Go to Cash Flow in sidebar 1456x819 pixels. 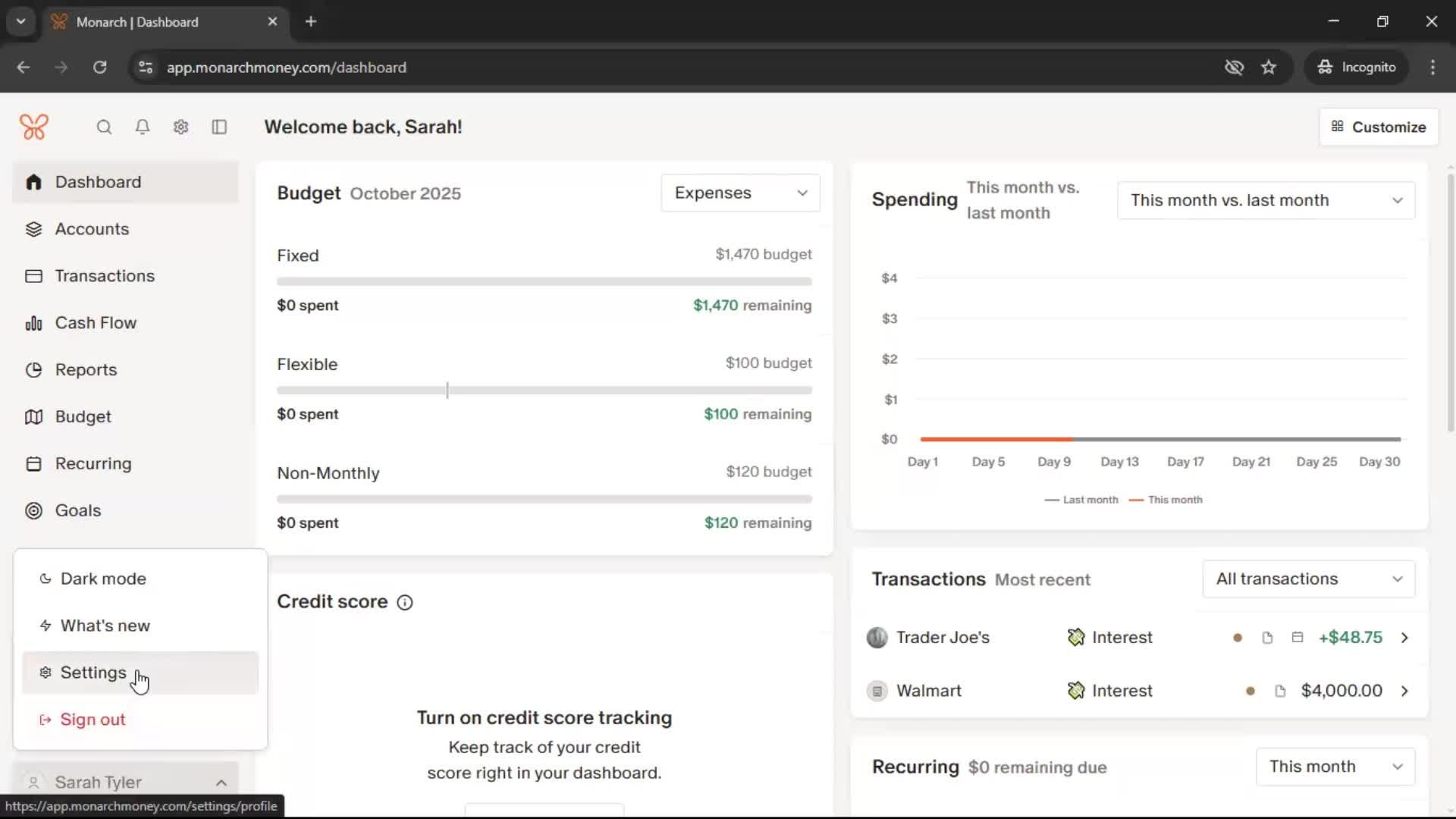click(96, 323)
